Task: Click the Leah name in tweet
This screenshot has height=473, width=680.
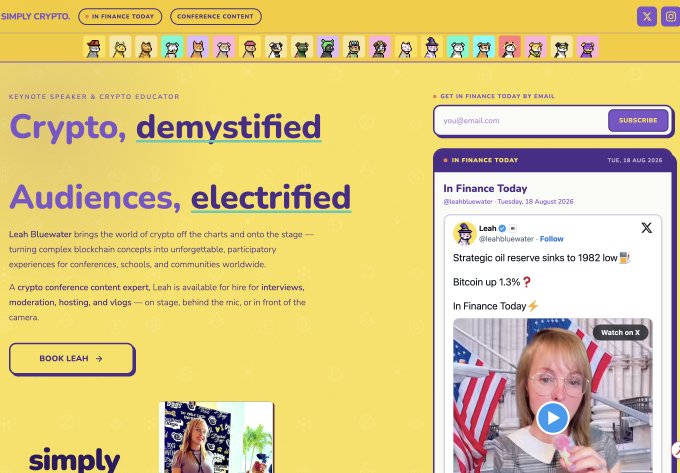Action: click(487, 228)
